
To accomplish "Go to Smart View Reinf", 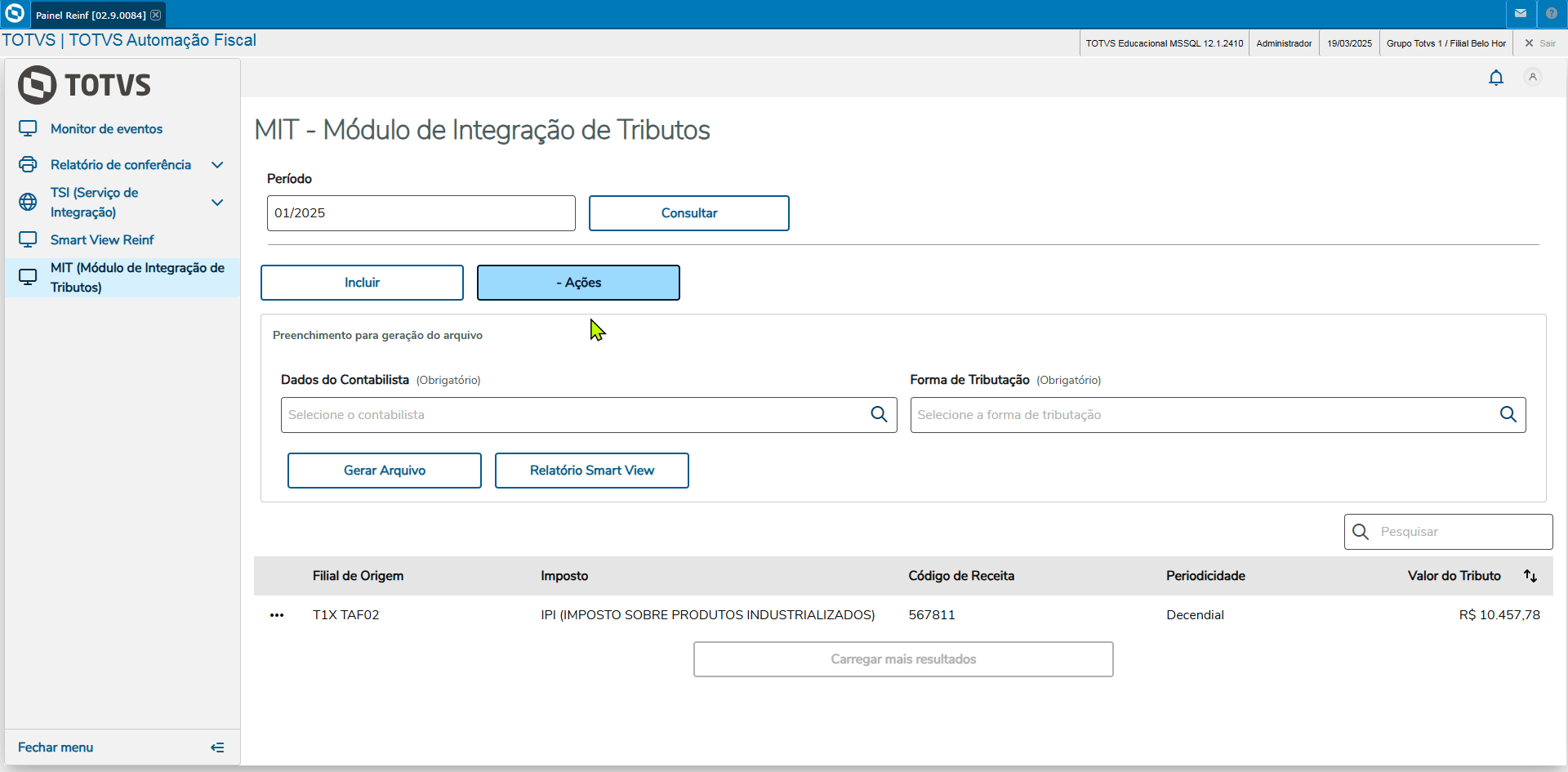I will pos(102,240).
